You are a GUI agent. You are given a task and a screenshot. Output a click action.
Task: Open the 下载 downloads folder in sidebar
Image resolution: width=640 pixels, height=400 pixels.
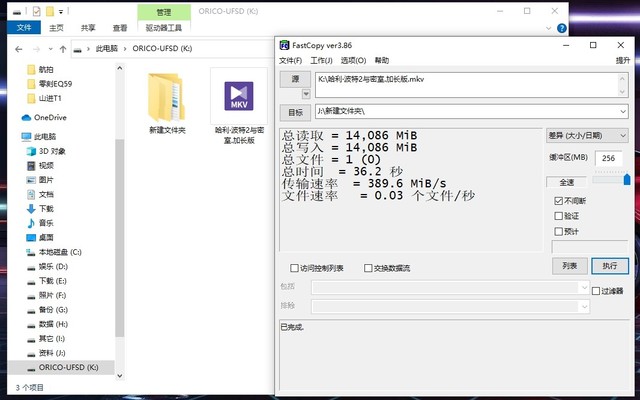click(46, 208)
